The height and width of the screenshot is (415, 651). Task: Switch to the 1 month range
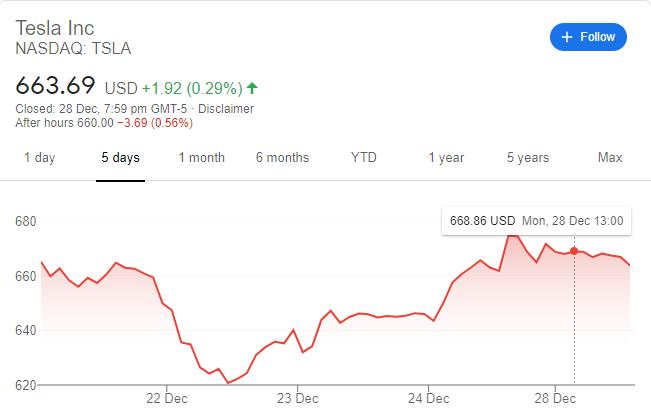(201, 158)
